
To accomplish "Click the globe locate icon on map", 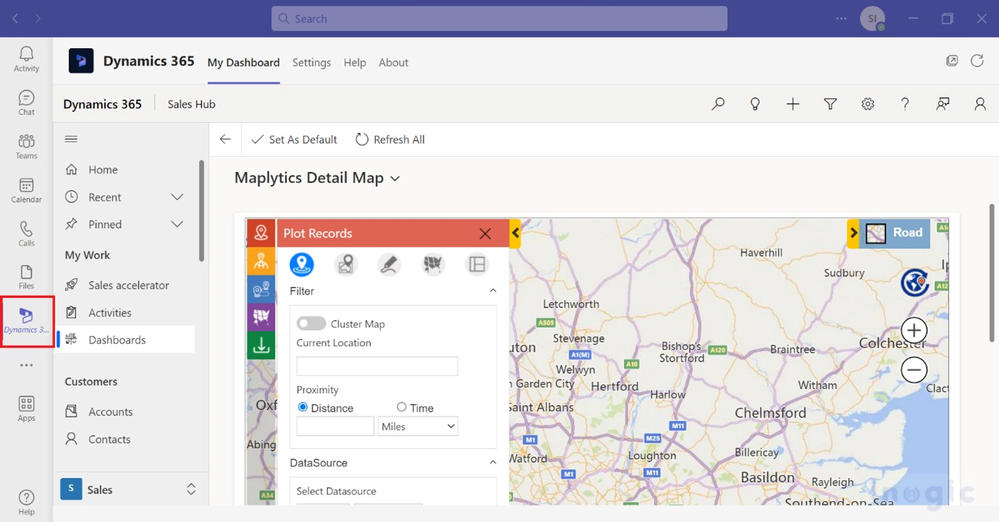I will point(914,282).
